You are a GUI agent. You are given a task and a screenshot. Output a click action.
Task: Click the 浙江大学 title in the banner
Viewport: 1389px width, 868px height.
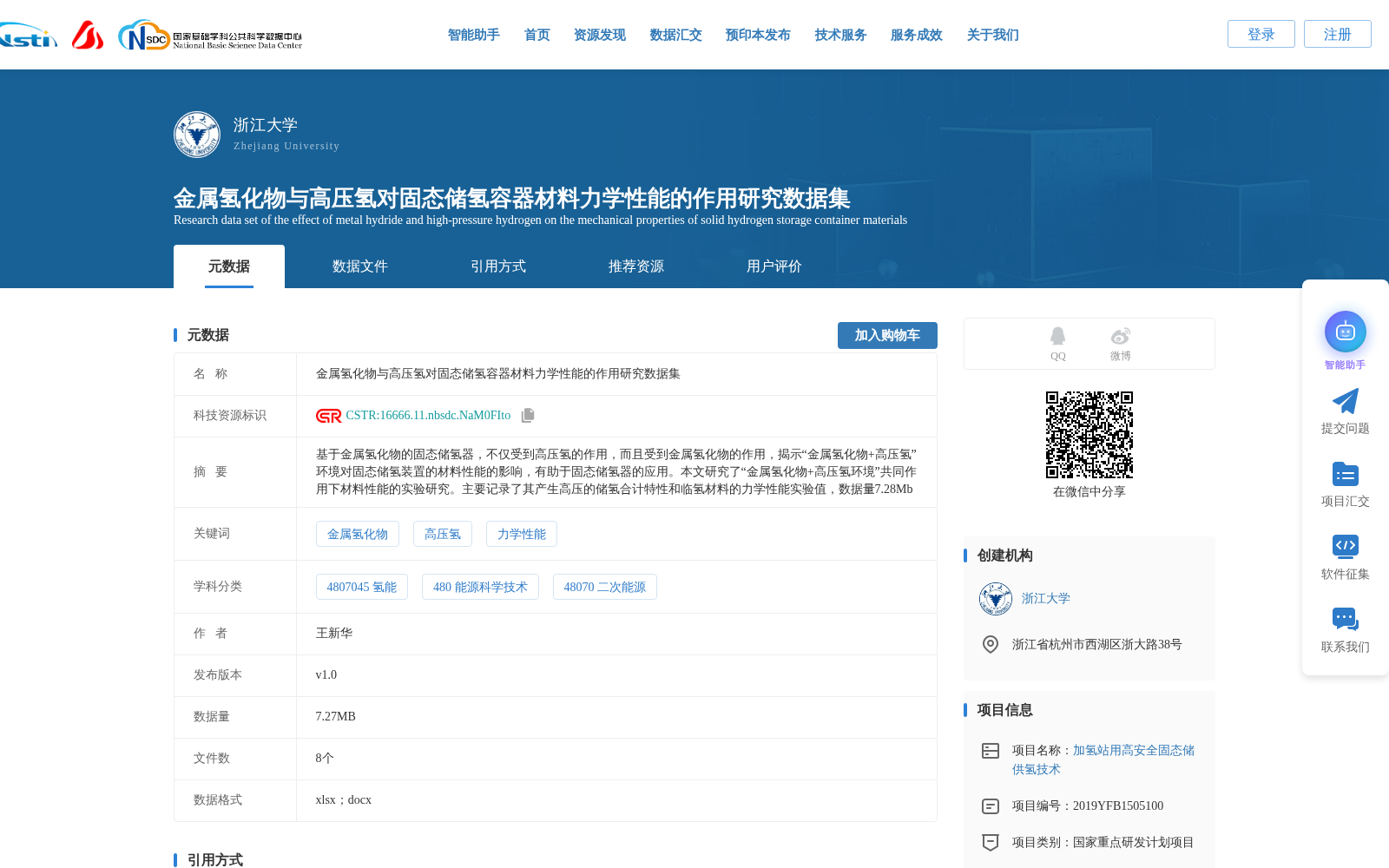pos(266,125)
